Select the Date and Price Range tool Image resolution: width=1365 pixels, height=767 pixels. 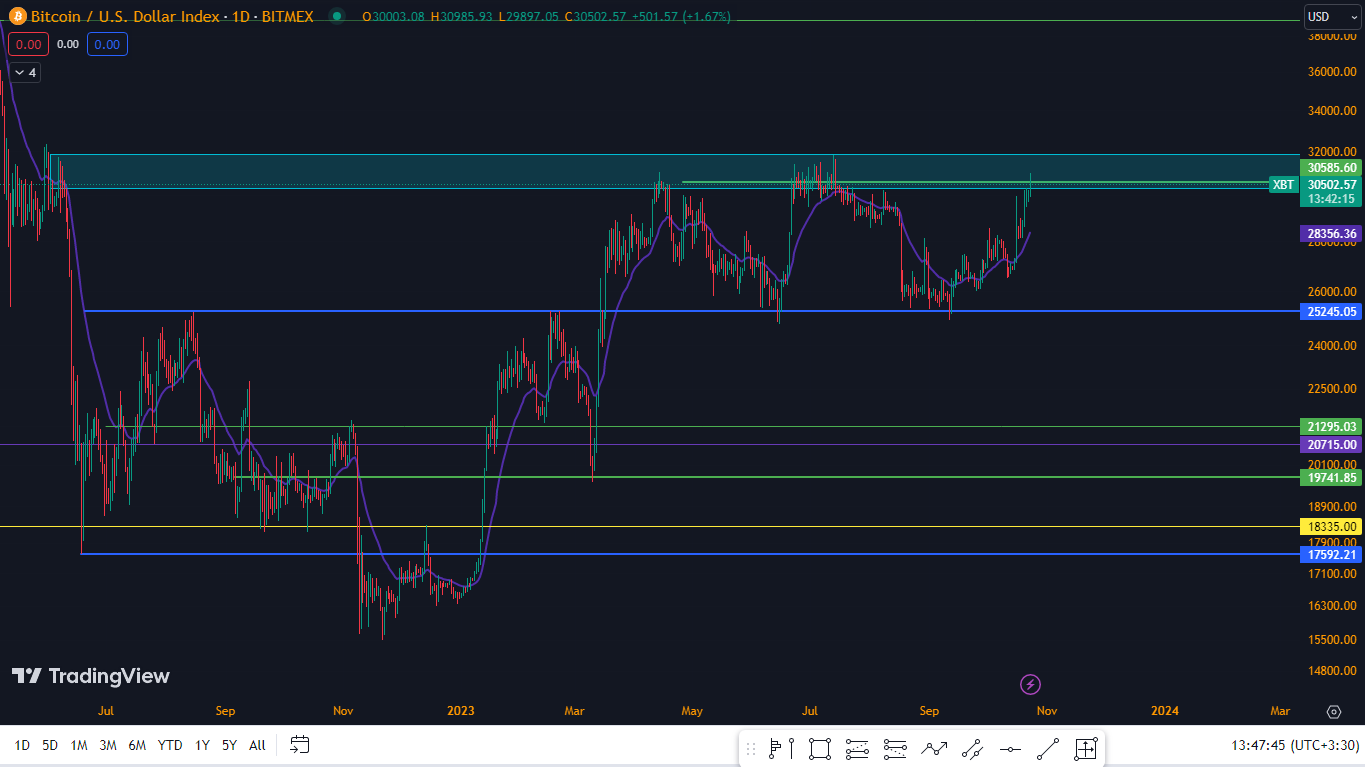1086,748
